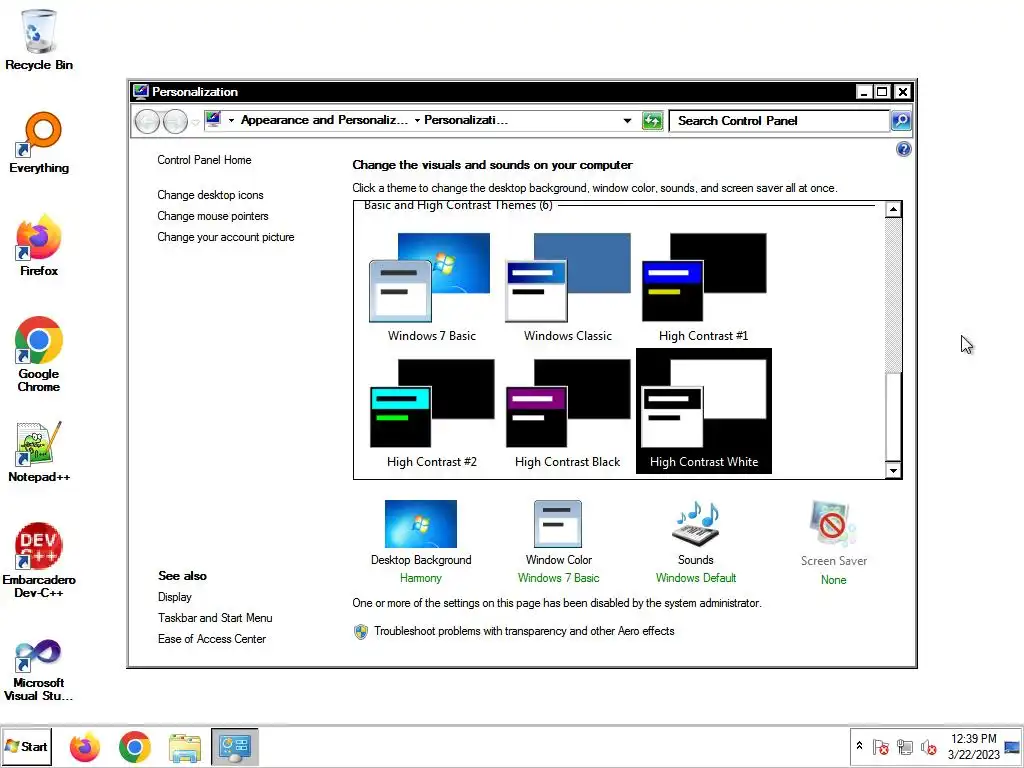This screenshot has height=768, width=1024.
Task: Click the Forward navigation button
Action: (x=175, y=121)
